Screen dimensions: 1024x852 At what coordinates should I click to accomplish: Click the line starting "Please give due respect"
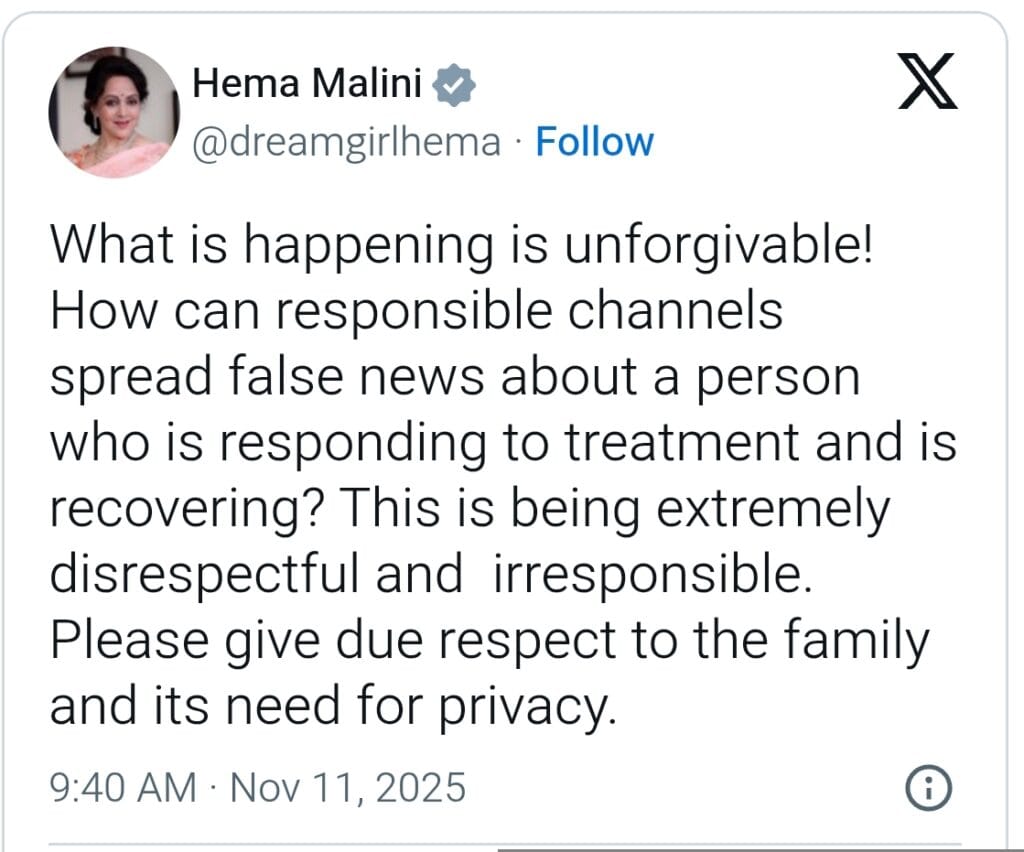(x=489, y=641)
